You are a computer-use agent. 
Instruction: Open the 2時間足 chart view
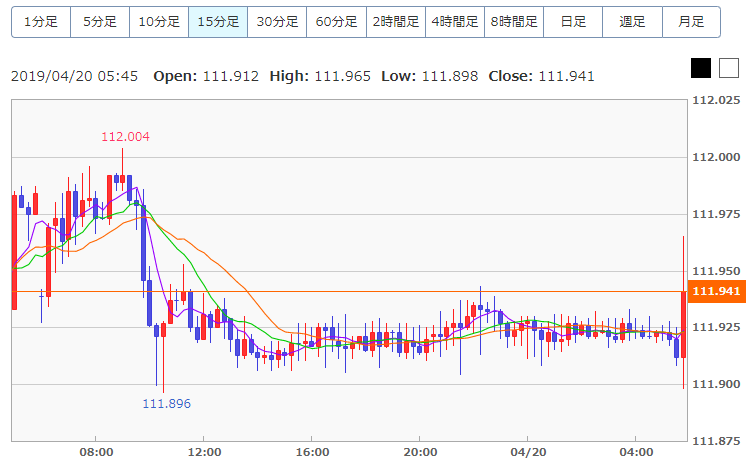(395, 21)
